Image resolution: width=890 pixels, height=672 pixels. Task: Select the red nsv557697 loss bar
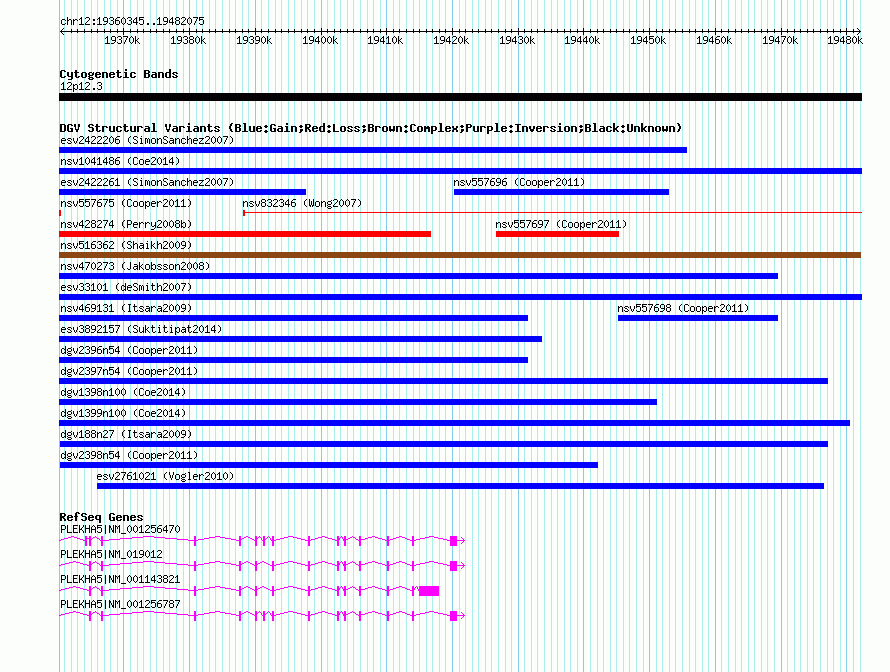[x=557, y=234]
